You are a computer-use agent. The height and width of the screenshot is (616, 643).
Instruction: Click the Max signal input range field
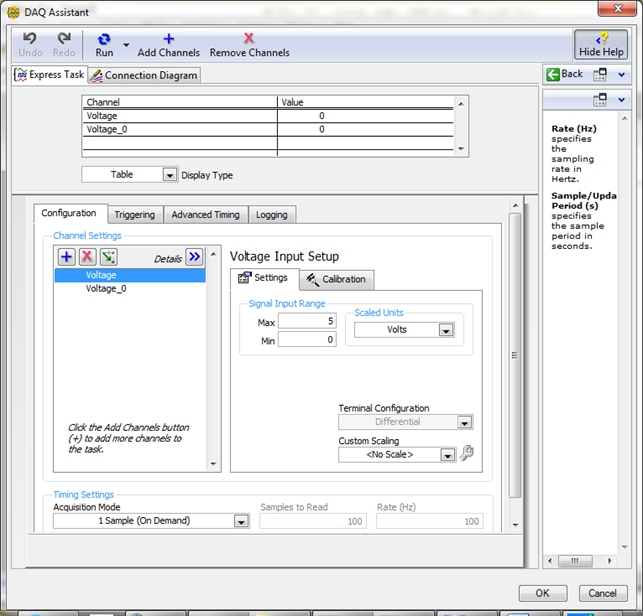click(x=307, y=321)
